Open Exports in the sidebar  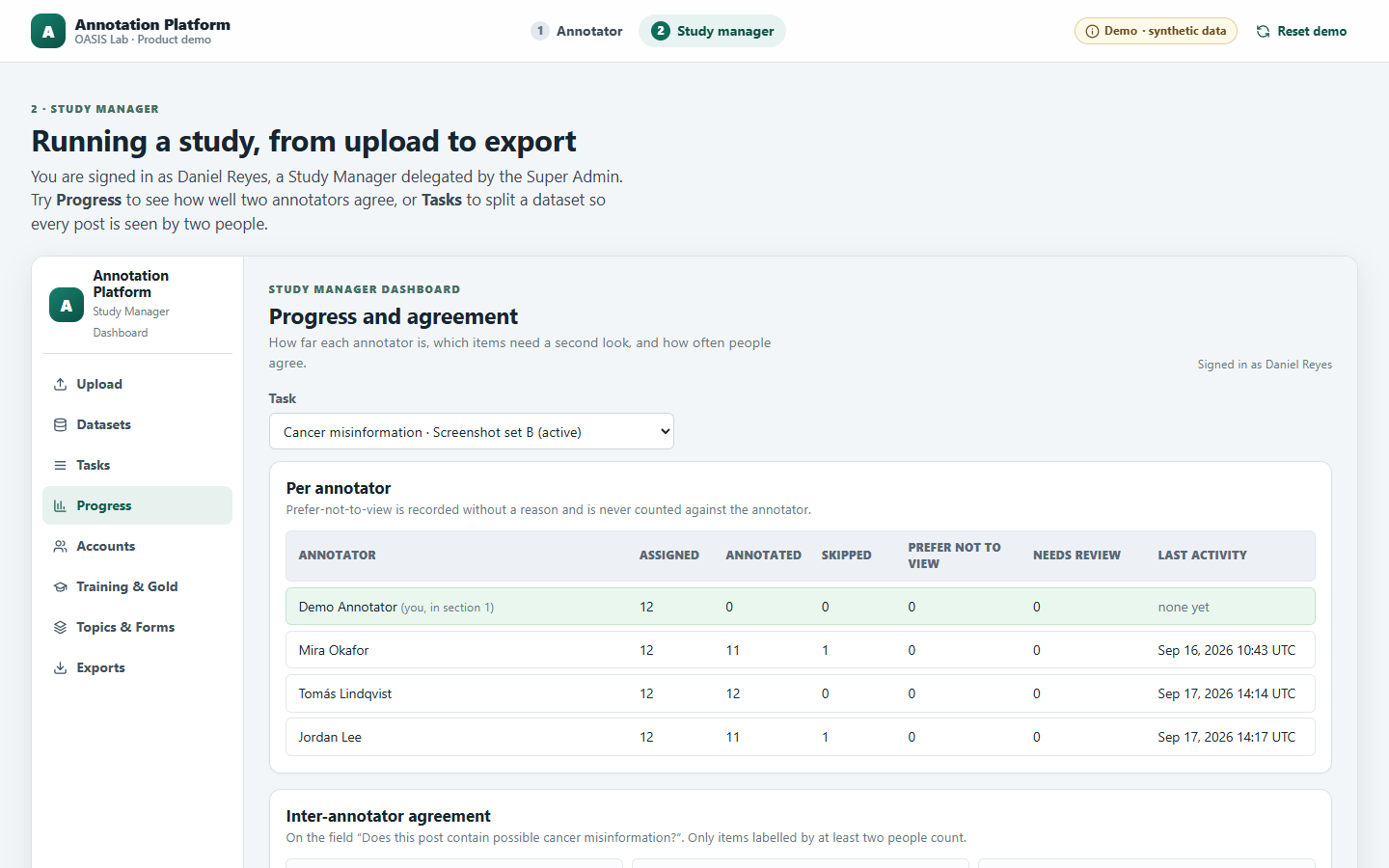click(x=137, y=667)
